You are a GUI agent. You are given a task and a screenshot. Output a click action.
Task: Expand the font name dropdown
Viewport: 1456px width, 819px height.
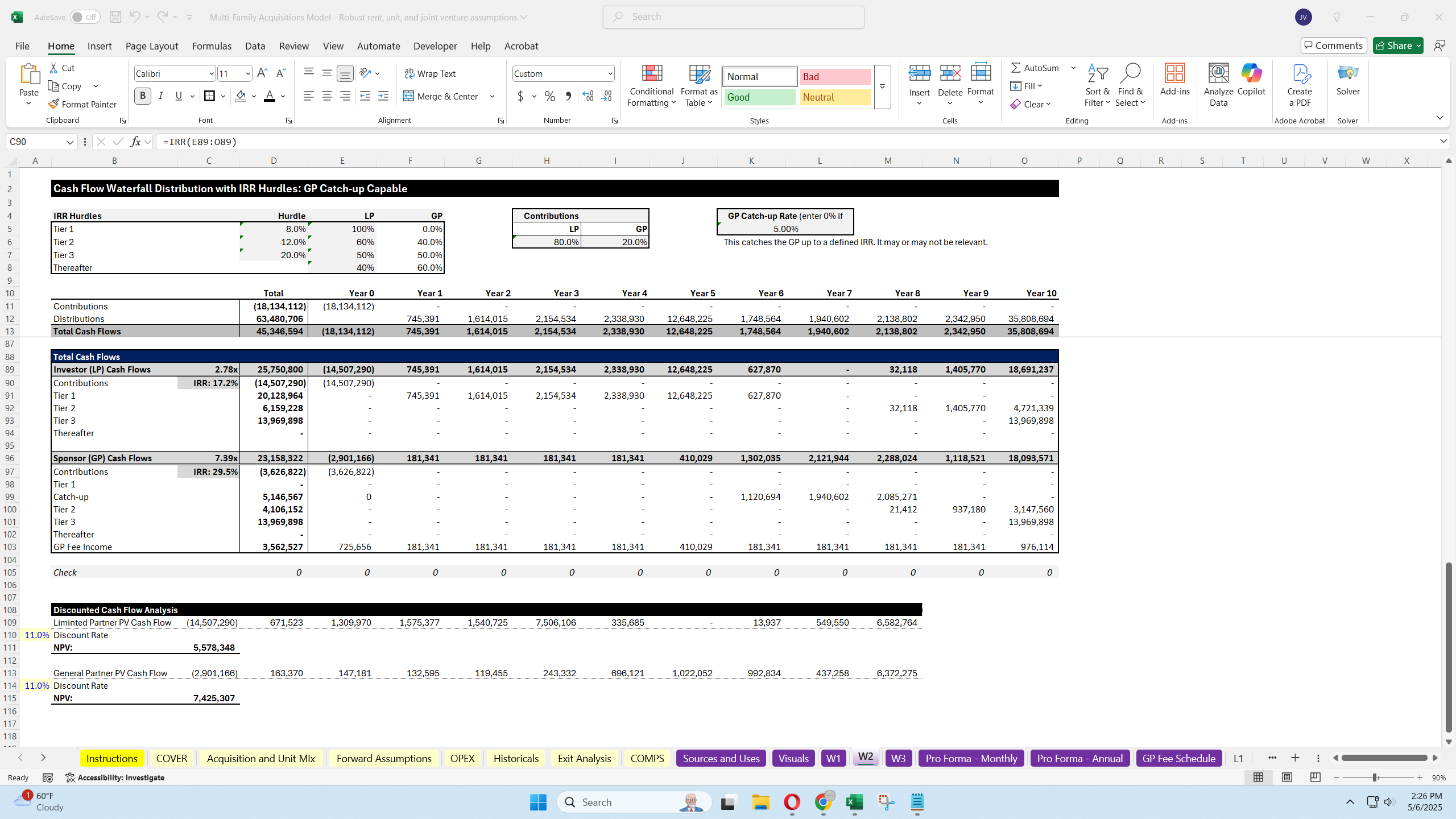pos(211,73)
